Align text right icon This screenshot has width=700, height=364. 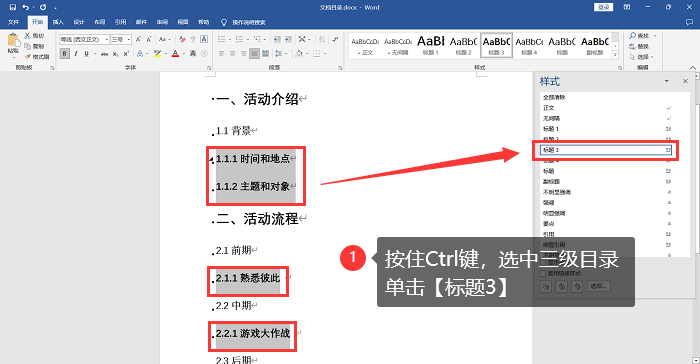[x=243, y=54]
